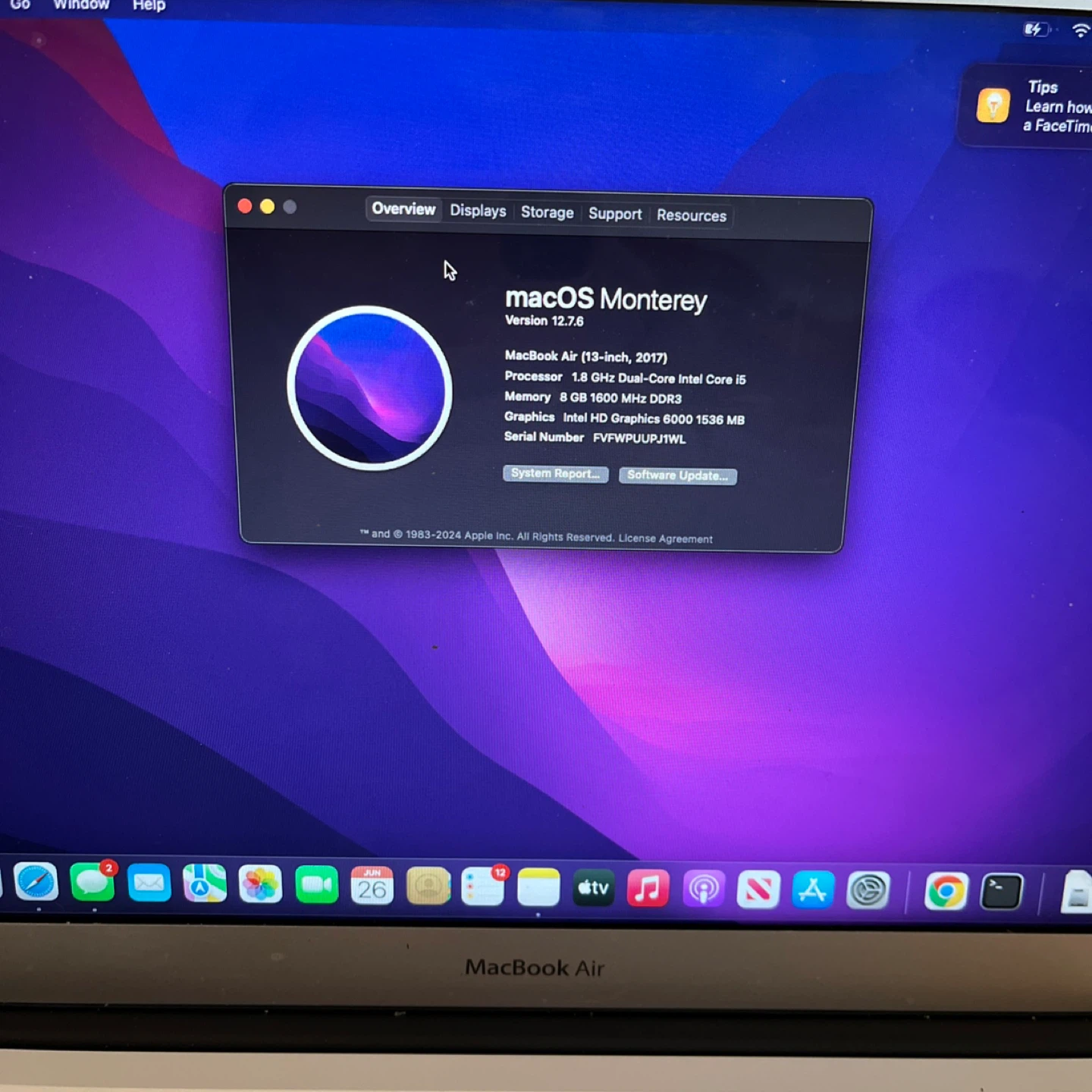This screenshot has height=1092, width=1092.
Task: Click '1.8 GHz Dual-Core Intel Core i5' text
Action: coord(658,378)
